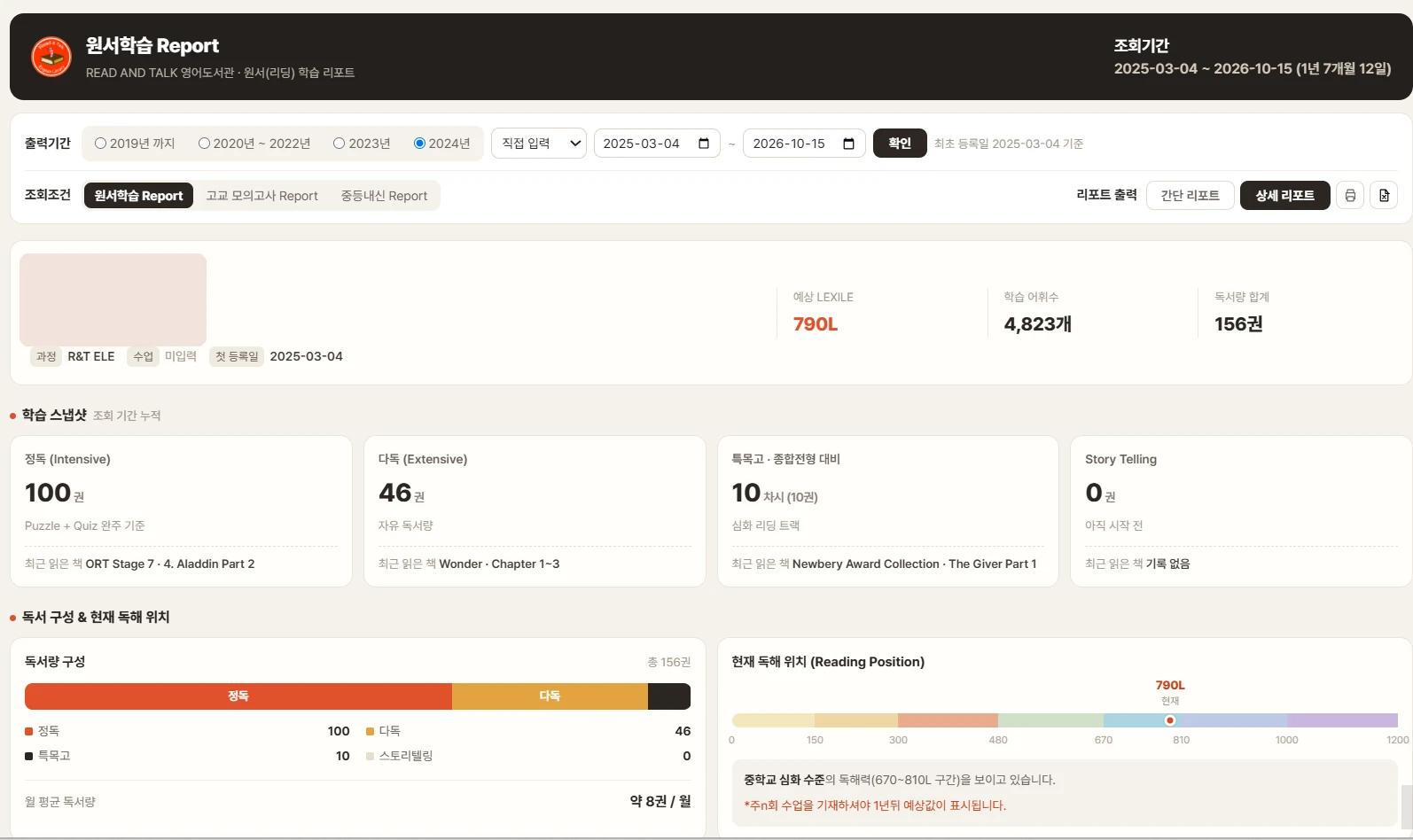Select the 2020년 ~ 2022년 radio option
Viewport: 1413px width, 840px height.
pos(254,144)
